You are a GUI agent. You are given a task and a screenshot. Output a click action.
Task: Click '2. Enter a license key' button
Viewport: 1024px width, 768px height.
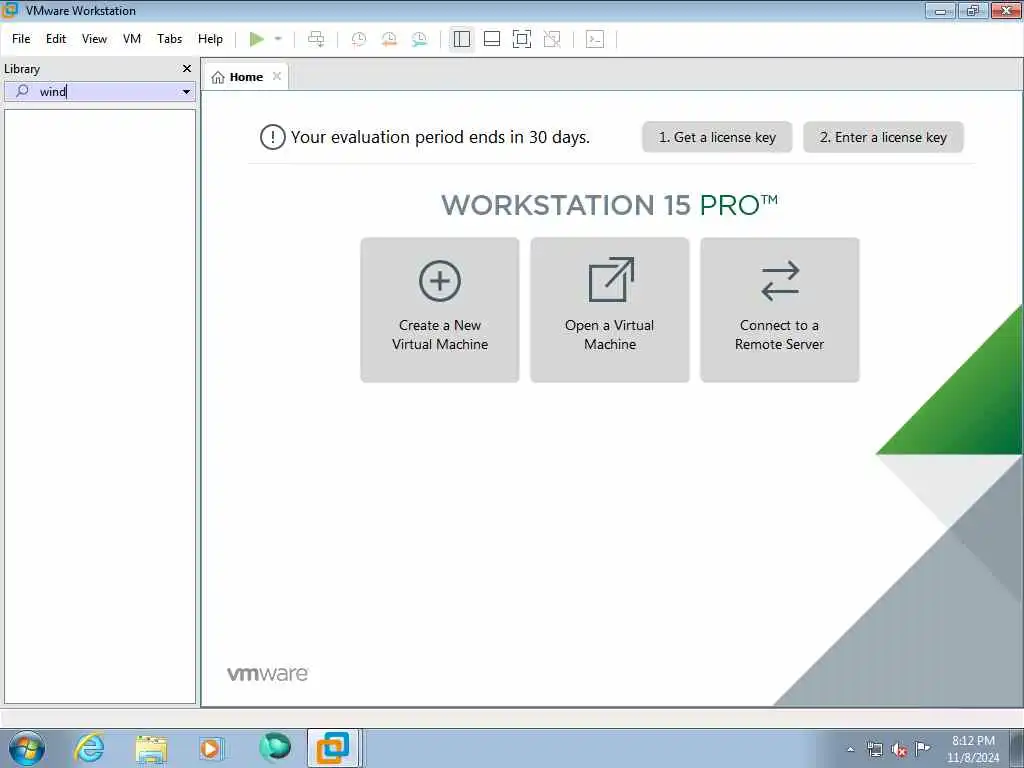pos(883,137)
